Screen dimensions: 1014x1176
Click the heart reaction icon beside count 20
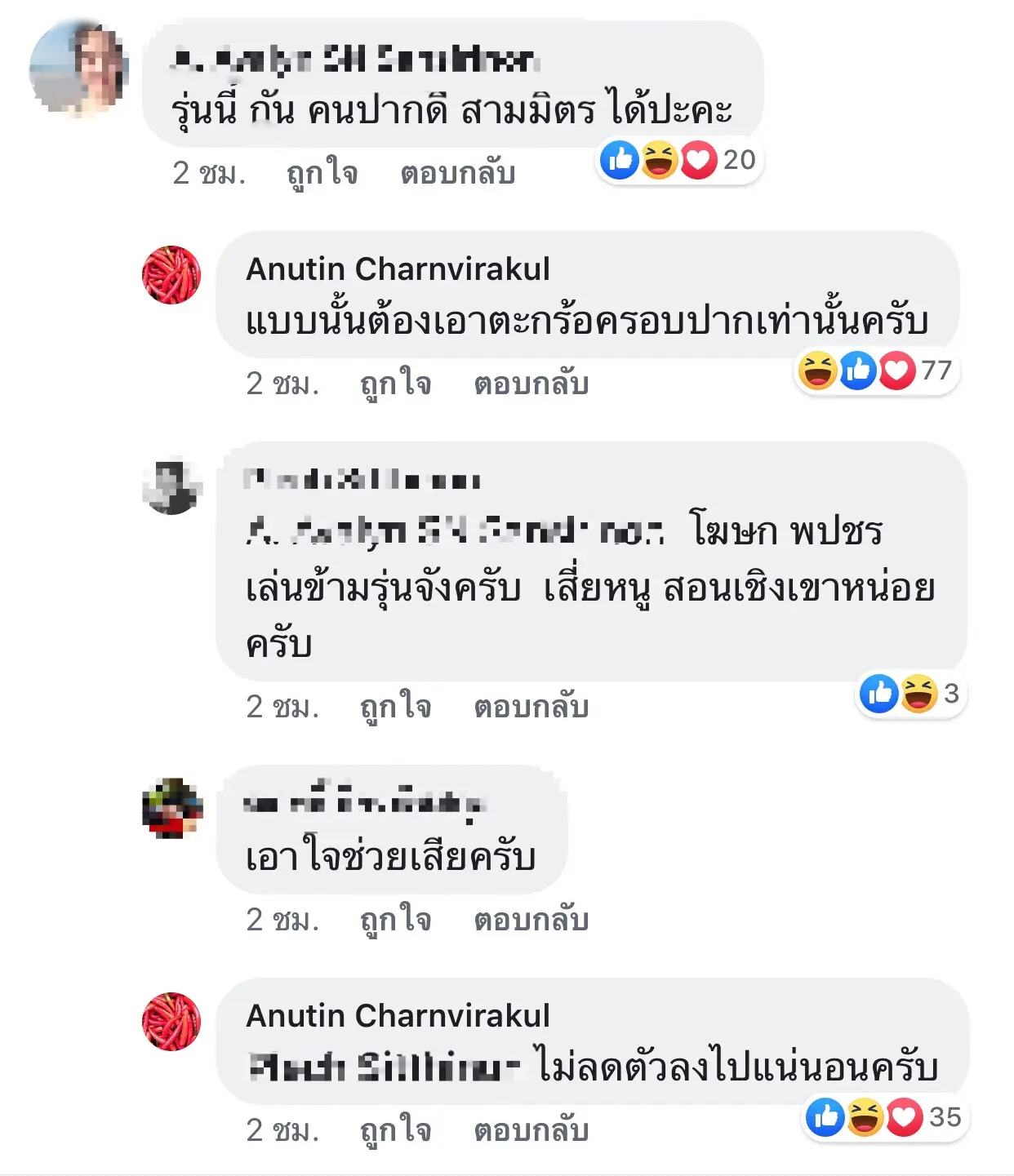[x=699, y=160]
